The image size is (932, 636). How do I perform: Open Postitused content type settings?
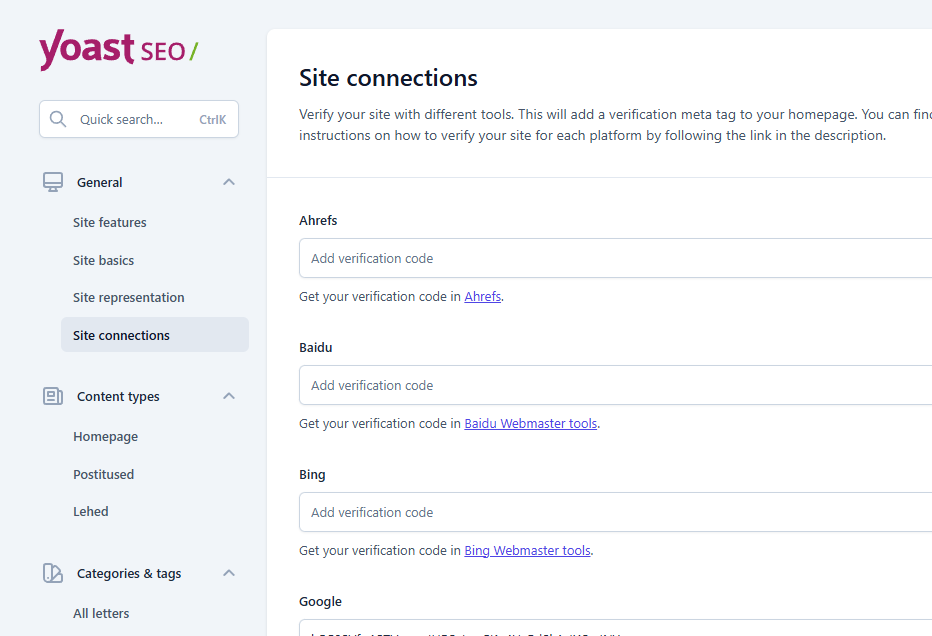pos(103,474)
